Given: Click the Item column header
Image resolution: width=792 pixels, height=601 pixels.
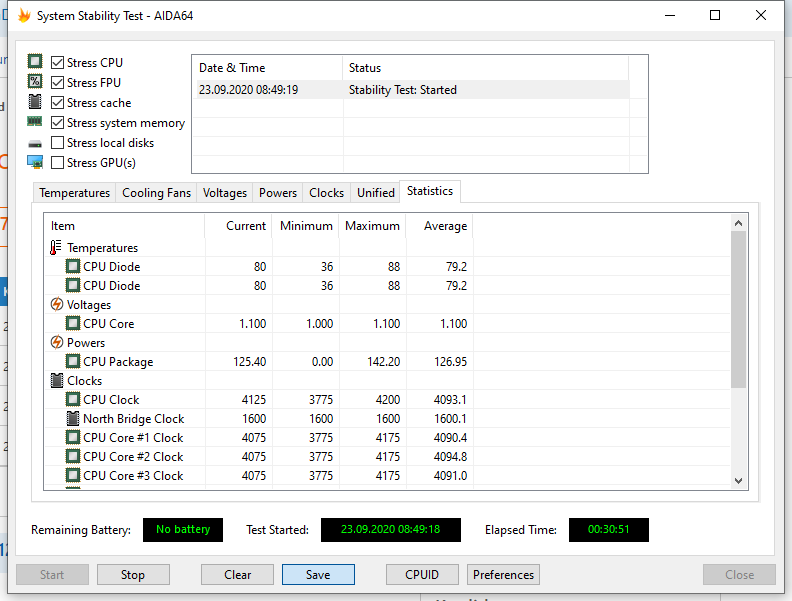Looking at the screenshot, I should [x=124, y=226].
